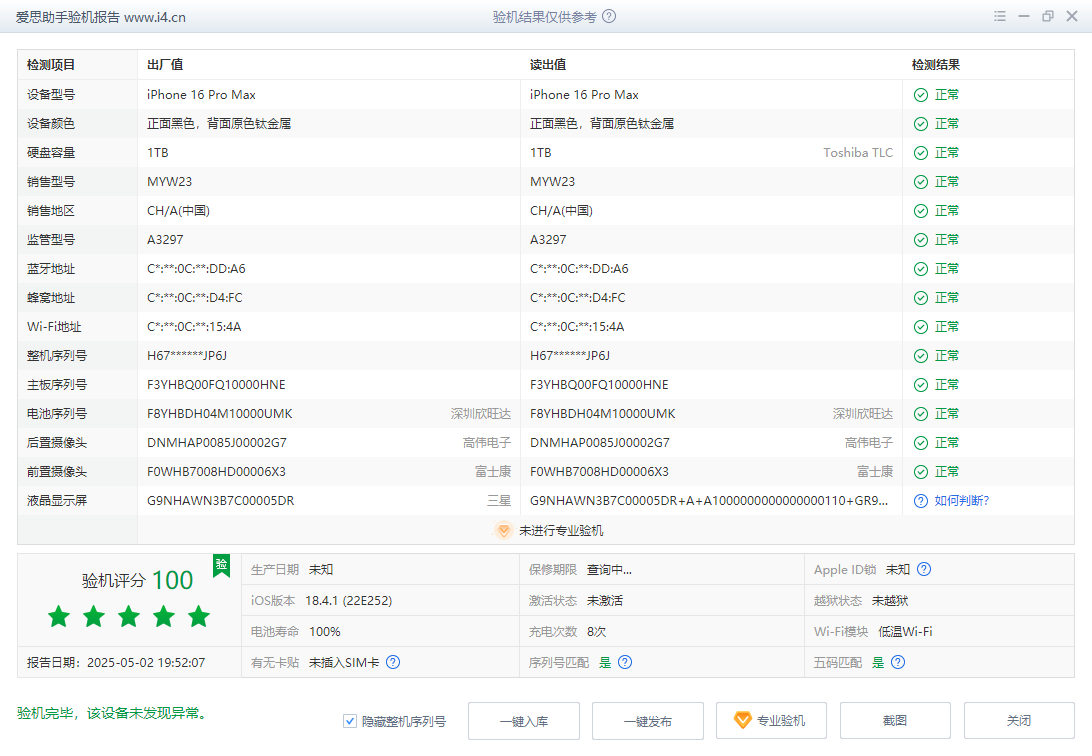1092x756 pixels.
Task: Open the 如何判断? link
Action: [962, 501]
